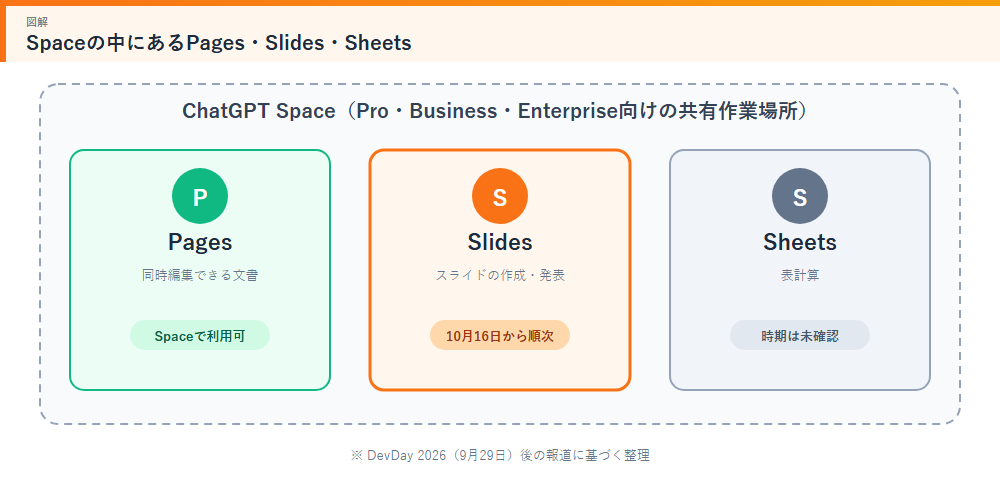Click the green P circle icon for Pages

(x=200, y=196)
